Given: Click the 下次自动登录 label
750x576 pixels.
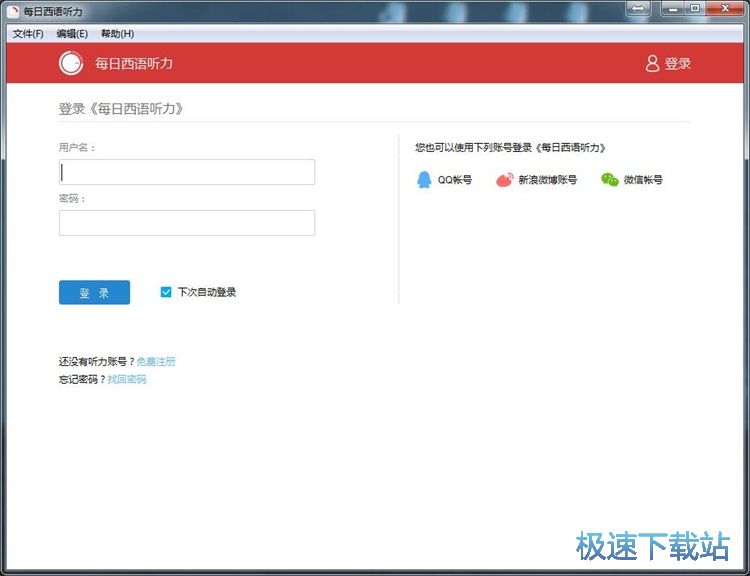Looking at the screenshot, I should click(x=207, y=292).
